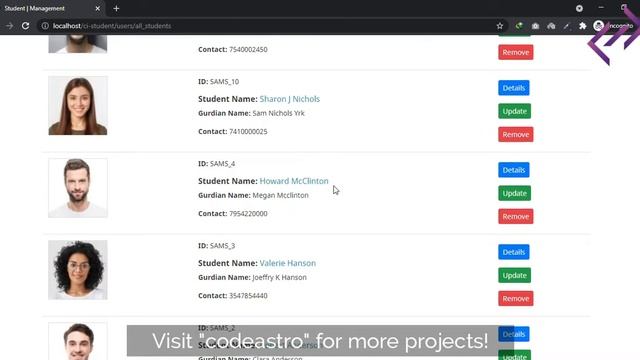Screen dimensions: 640x360
Task: Close the Student | Management tab
Action: pyautogui.click(x=98, y=8)
